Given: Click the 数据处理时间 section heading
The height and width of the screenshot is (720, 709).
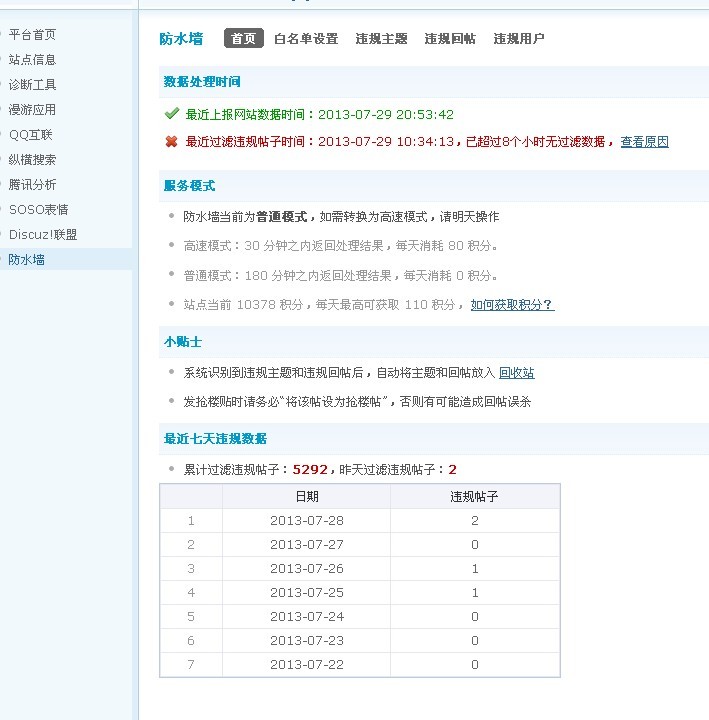Looking at the screenshot, I should (202, 82).
